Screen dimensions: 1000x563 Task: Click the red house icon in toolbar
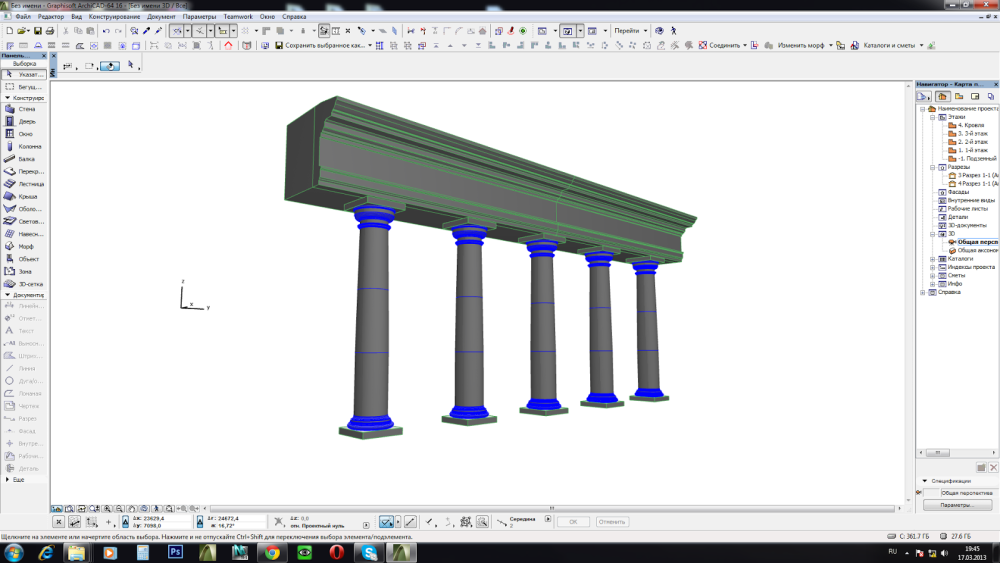click(x=228, y=45)
